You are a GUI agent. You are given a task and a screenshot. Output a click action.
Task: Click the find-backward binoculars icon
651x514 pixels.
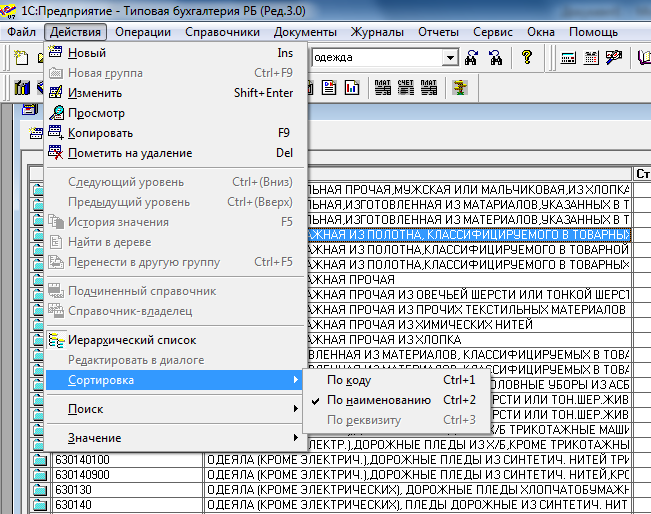click(x=495, y=57)
